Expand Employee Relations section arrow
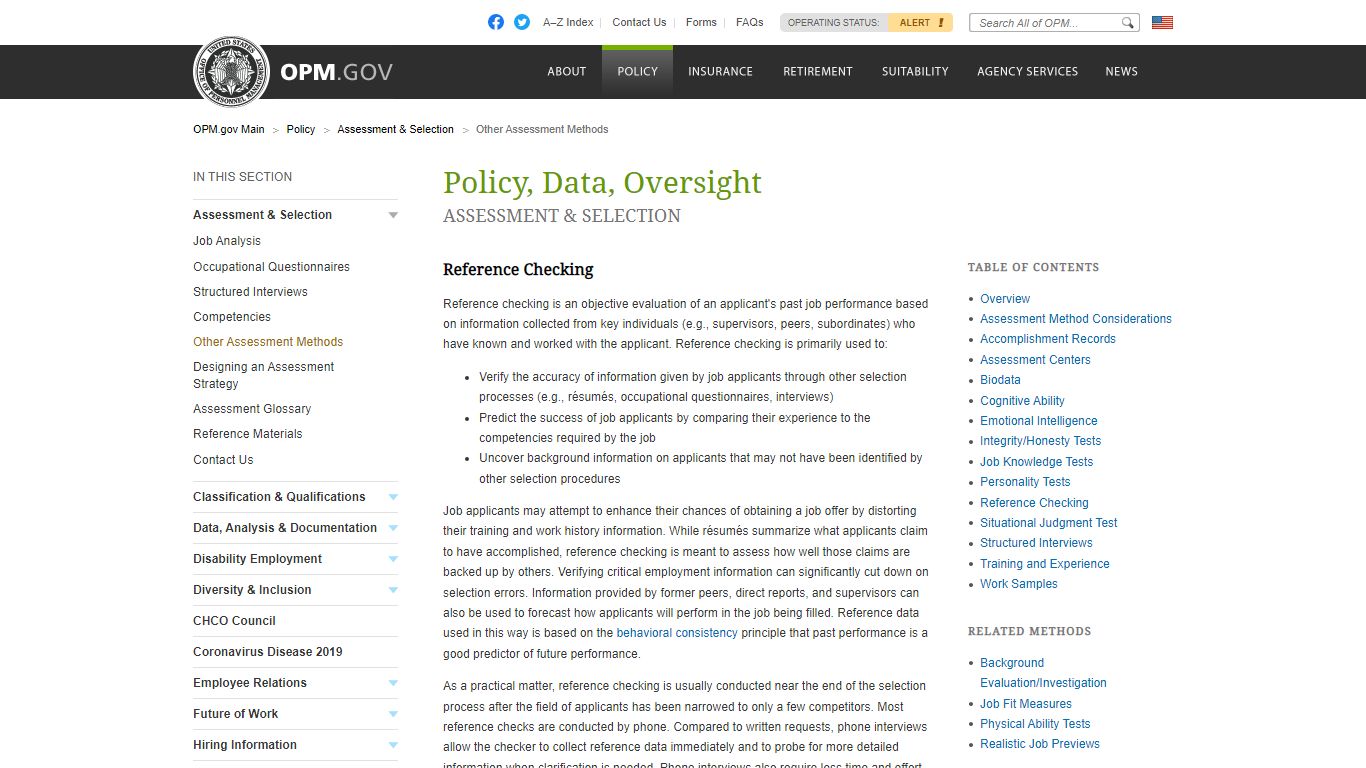Viewport: 1366px width, 768px height. 393,683
